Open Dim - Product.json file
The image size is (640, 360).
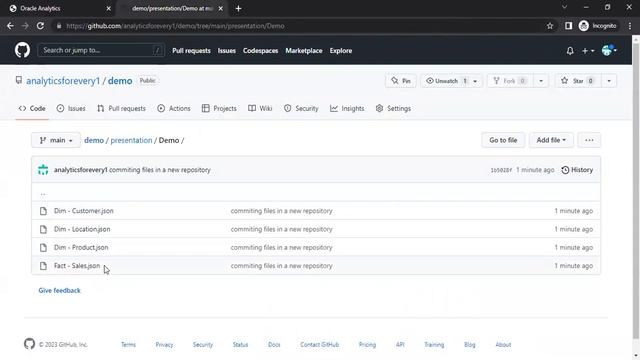click(x=81, y=248)
